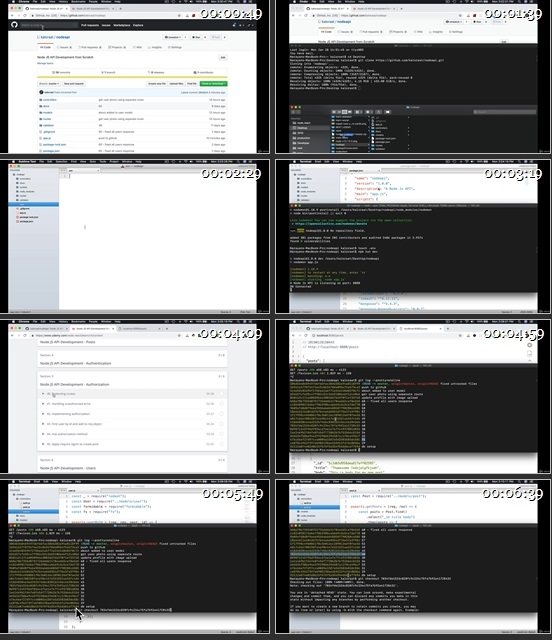Click Star button in 00:00:49 GitHub frame
The image size is (552, 640).
(197, 37)
